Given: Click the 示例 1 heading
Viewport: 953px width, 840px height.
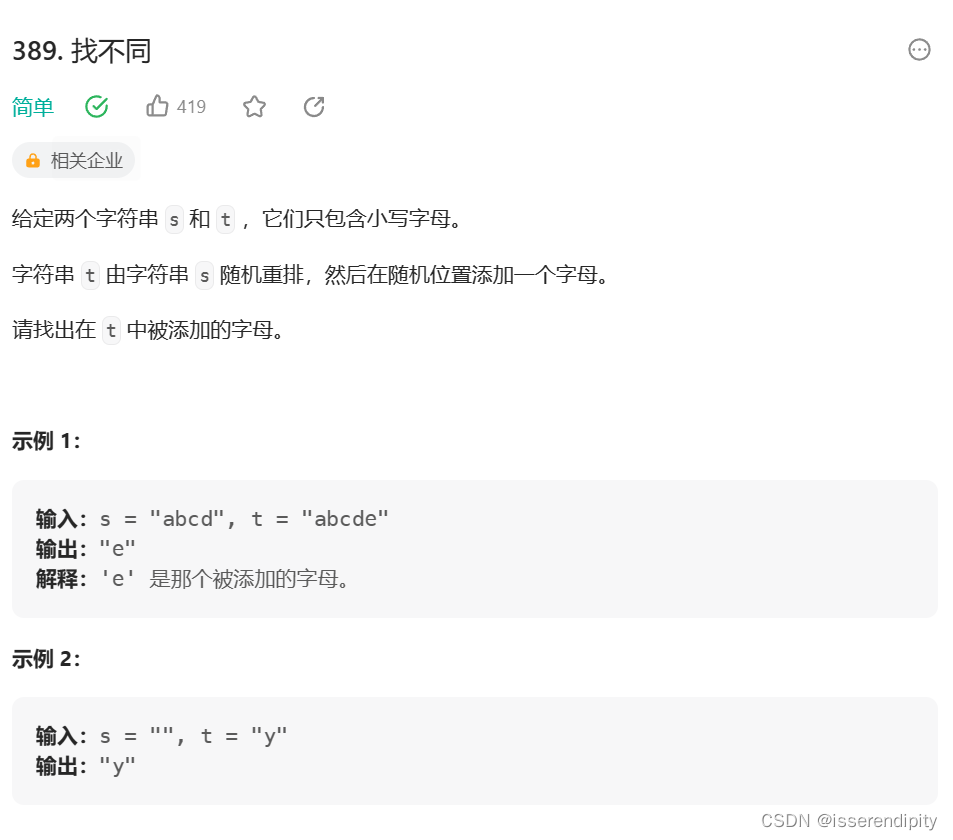Looking at the screenshot, I should tap(46, 441).
